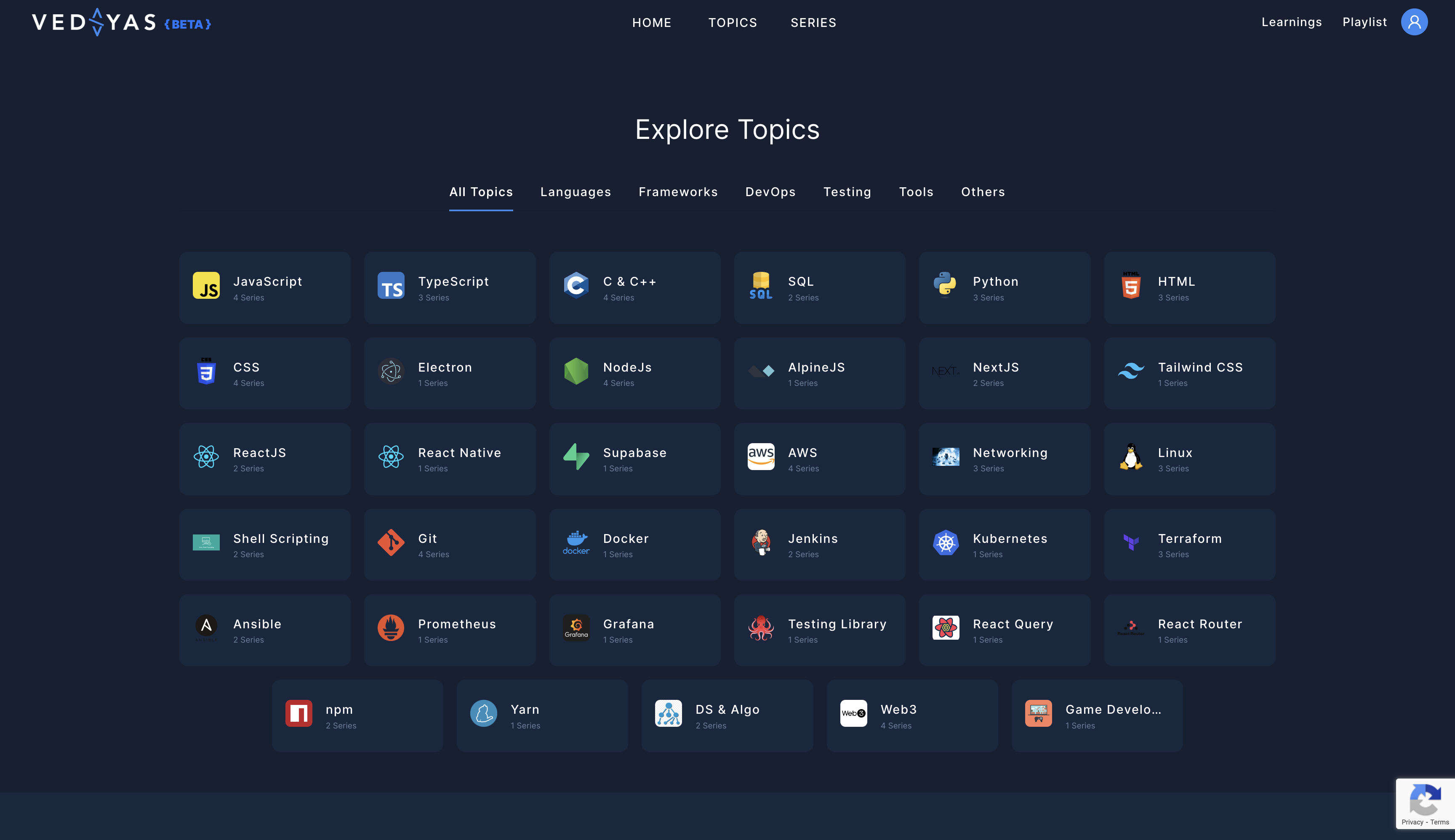Go to HOME in top navigation
The height and width of the screenshot is (840, 1455).
652,22
